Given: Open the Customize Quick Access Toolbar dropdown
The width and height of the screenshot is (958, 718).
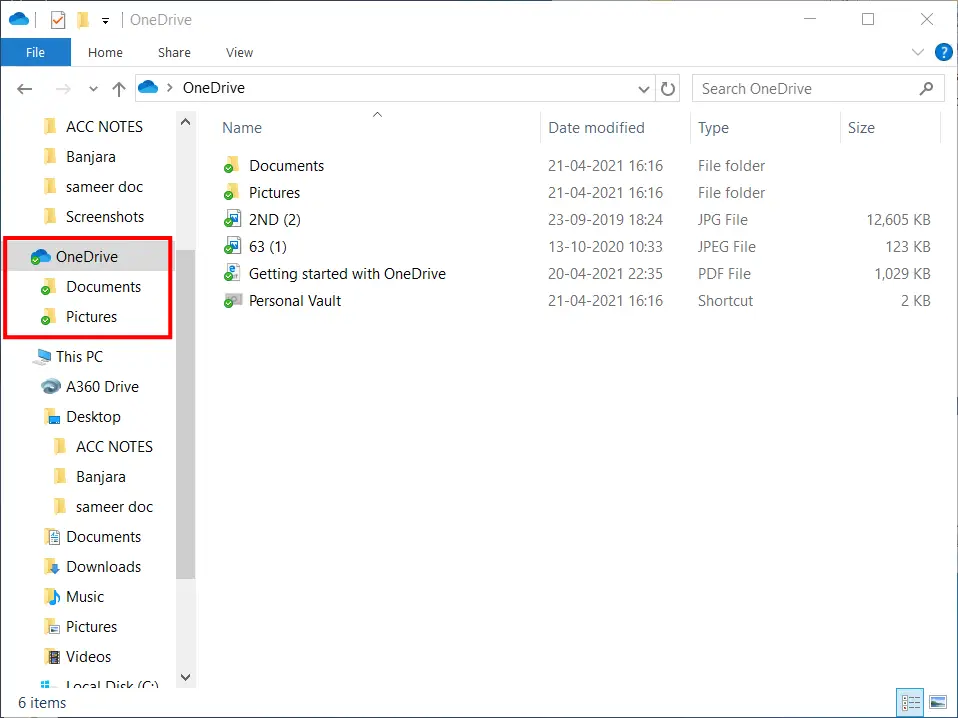Looking at the screenshot, I should [x=105, y=21].
